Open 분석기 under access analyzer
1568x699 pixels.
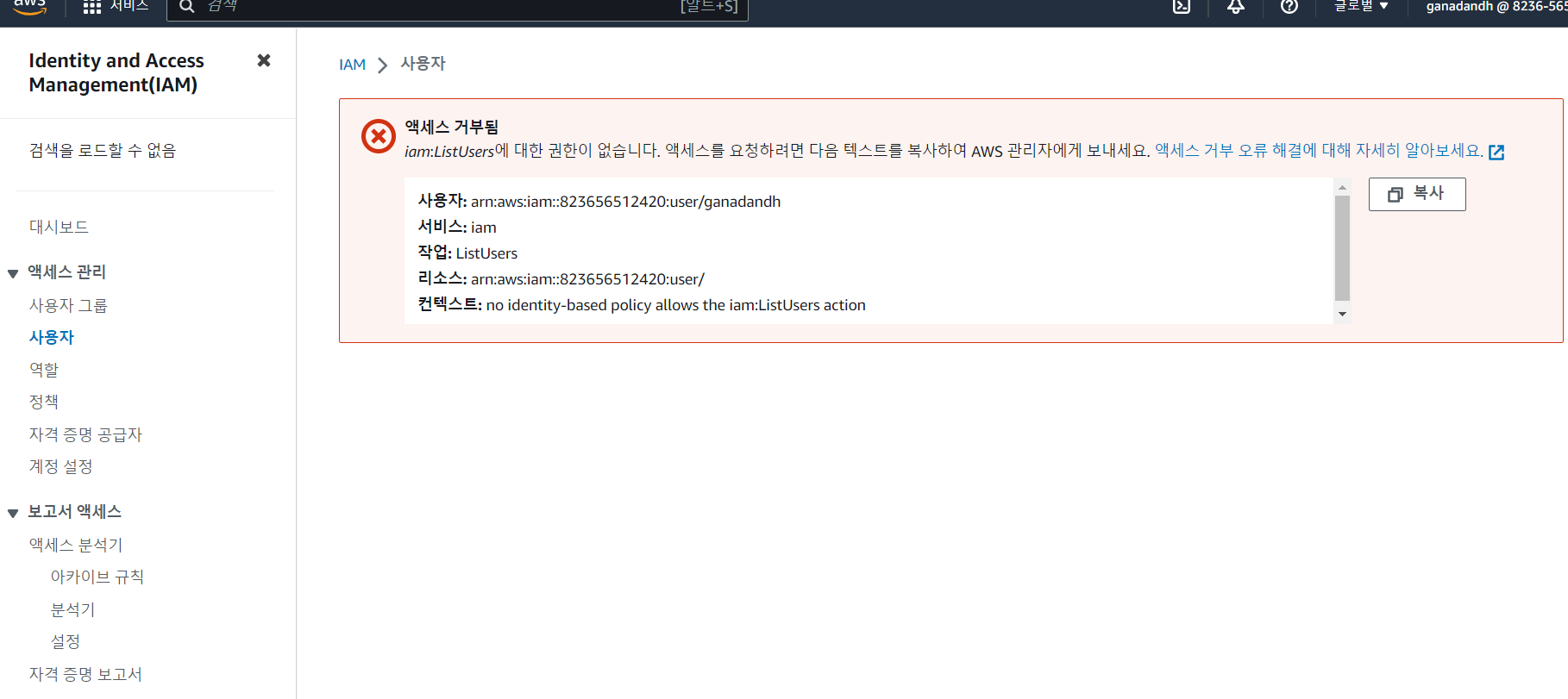click(x=72, y=609)
